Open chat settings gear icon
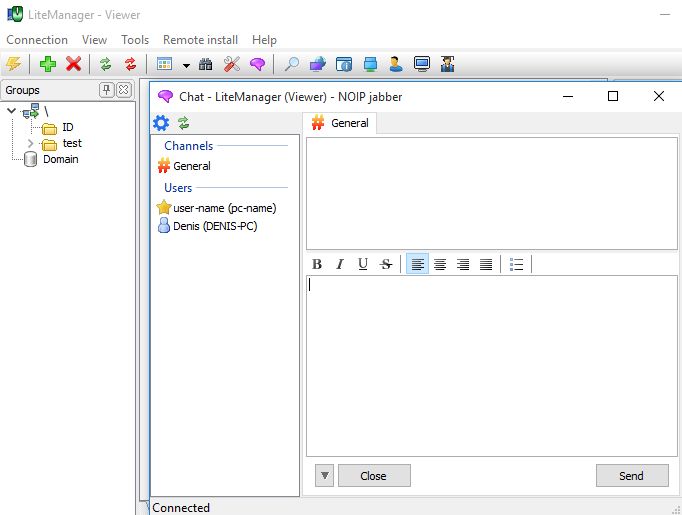The image size is (682, 515). point(161,123)
